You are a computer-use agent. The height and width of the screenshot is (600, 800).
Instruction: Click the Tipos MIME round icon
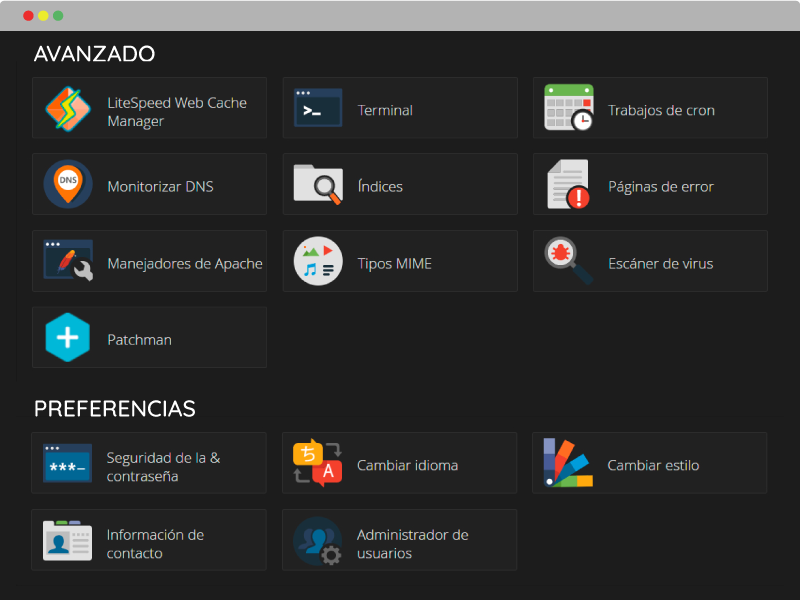[318, 261]
